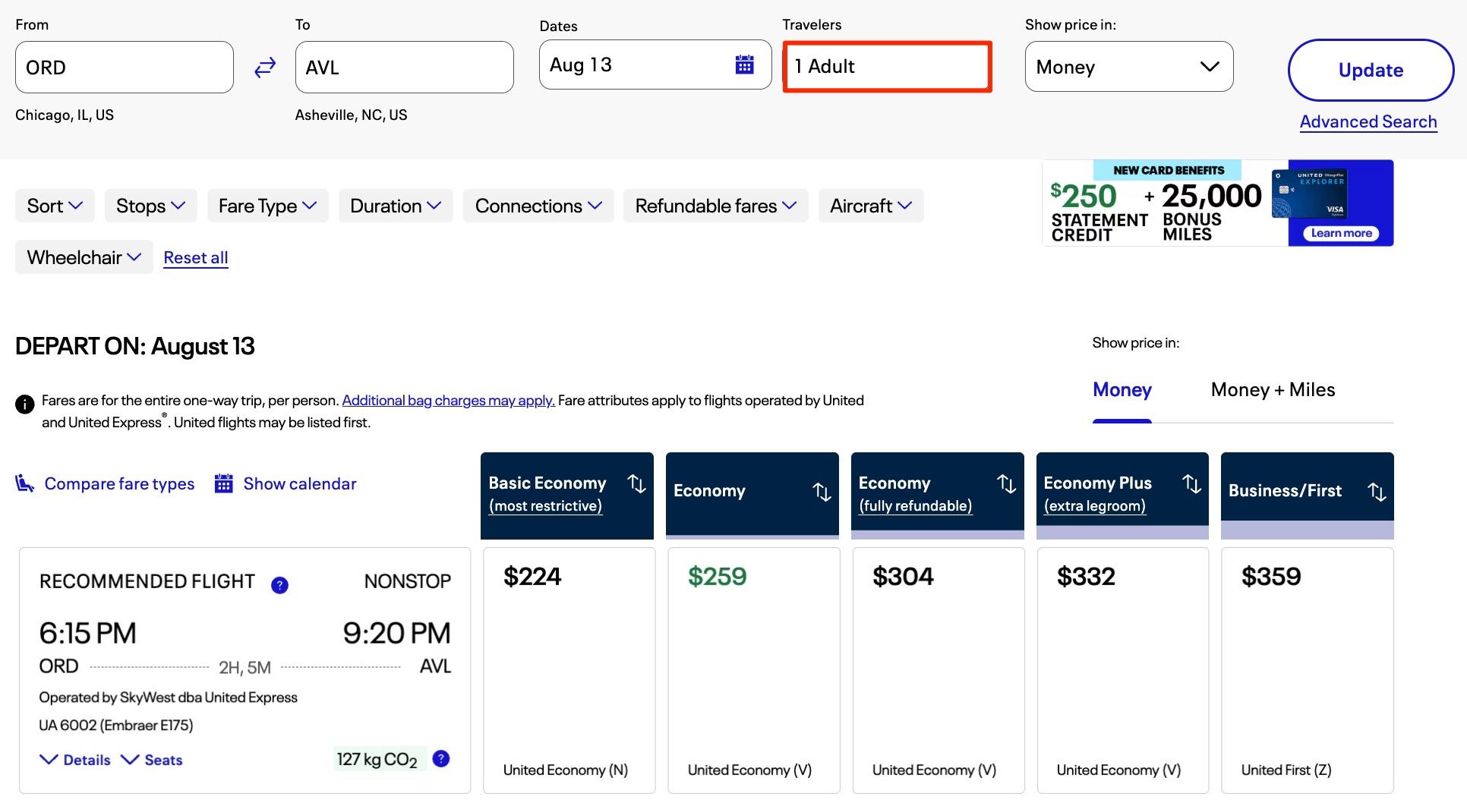
Task: Open fully refundable Economy link
Action: pos(915,505)
